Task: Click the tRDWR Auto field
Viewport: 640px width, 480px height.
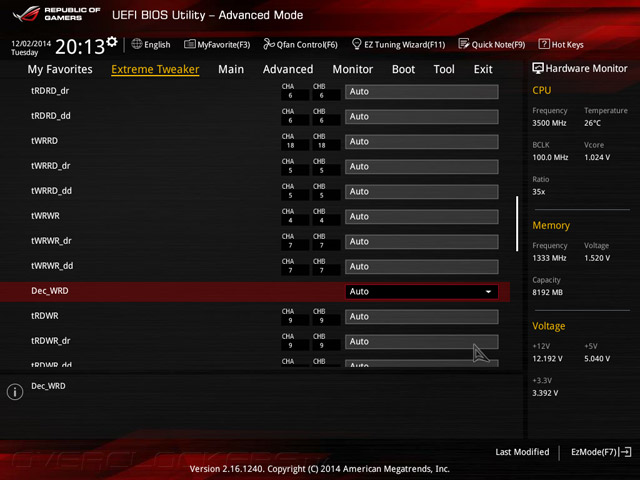Action: [422, 317]
